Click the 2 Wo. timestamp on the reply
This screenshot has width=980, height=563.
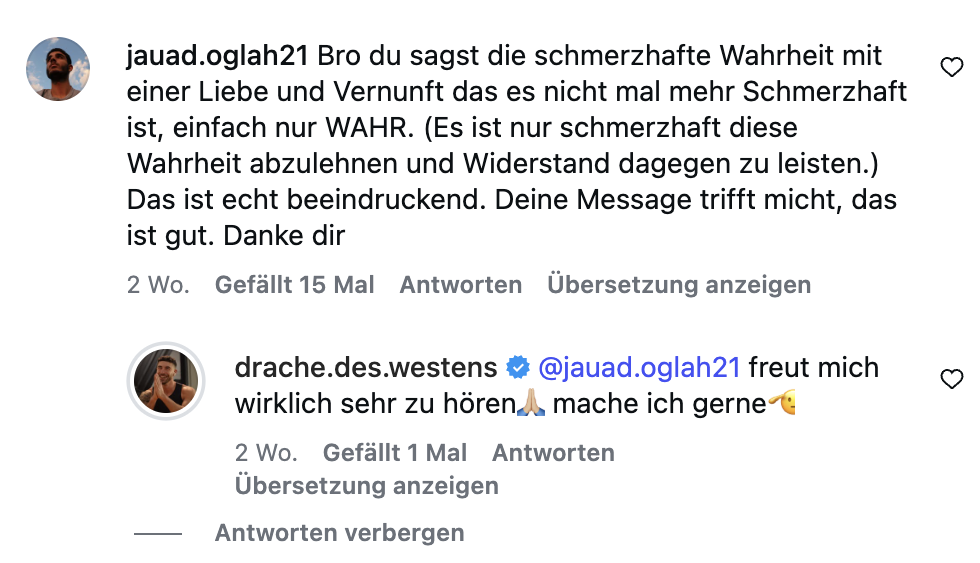click(266, 453)
